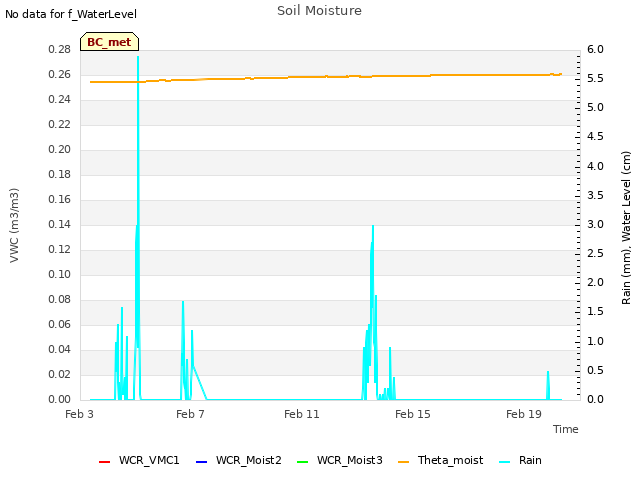This screenshot has height=480, width=640.
Task: Click green WCR_Moist3 legend color swatch
Action: tap(302, 462)
